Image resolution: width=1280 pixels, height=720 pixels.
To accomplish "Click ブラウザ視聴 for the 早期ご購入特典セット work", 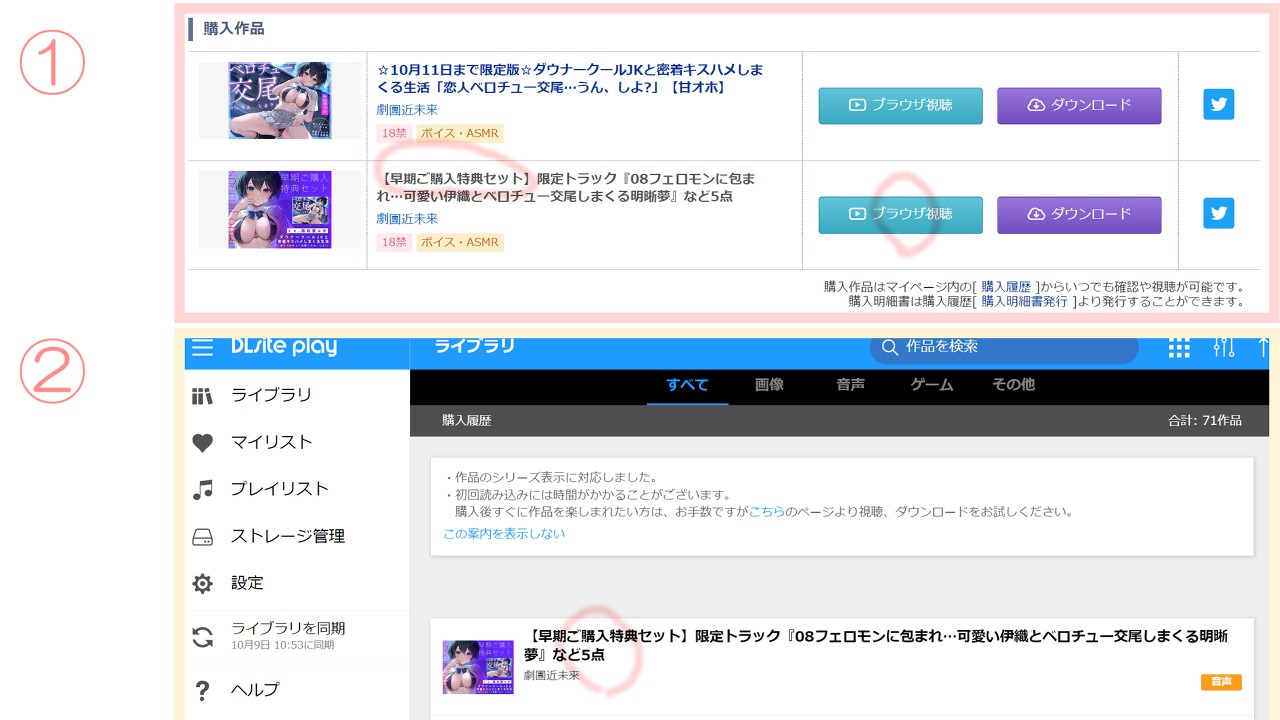I will coord(900,214).
